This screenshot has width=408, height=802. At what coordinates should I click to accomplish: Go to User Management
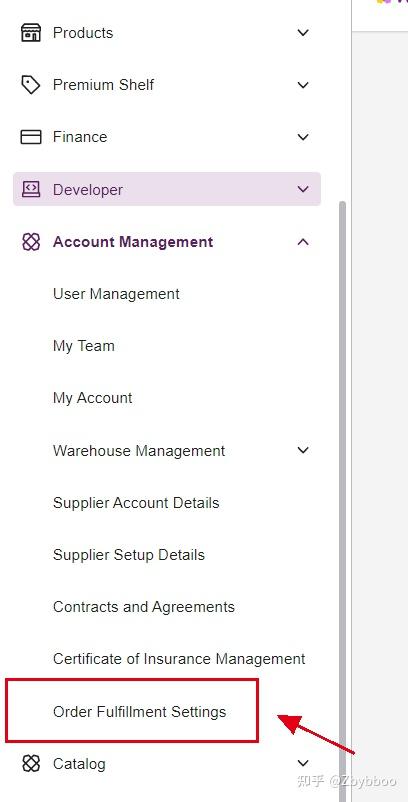coord(116,294)
